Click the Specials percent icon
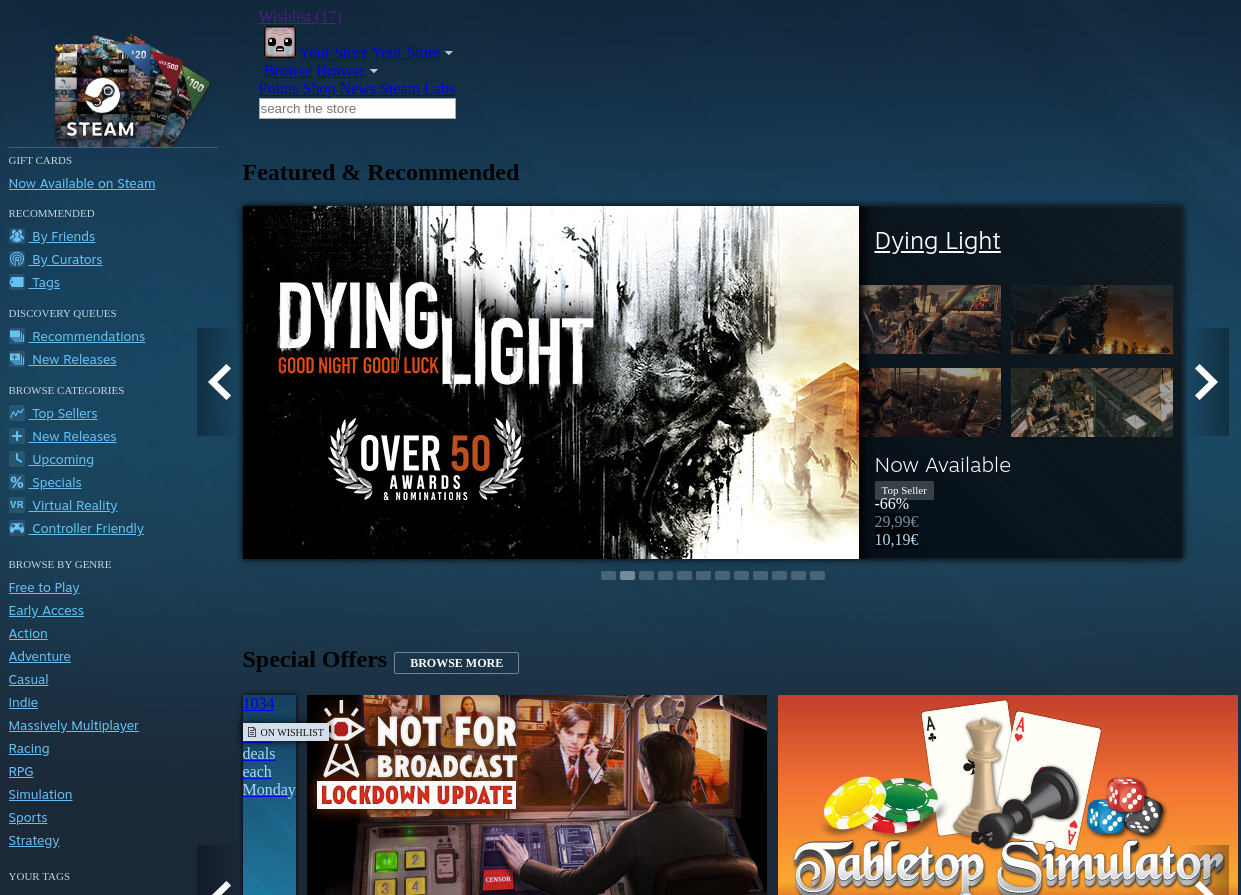Viewport: 1241px width, 895px height. pyautogui.click(x=17, y=482)
